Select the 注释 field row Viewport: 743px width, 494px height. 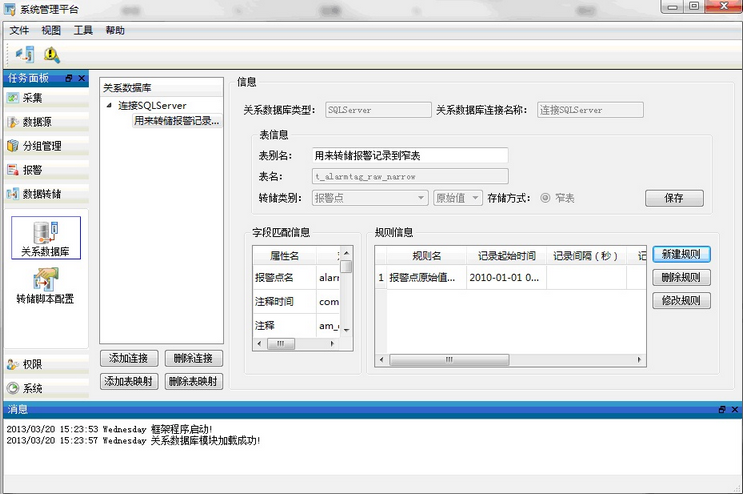tap(297, 325)
